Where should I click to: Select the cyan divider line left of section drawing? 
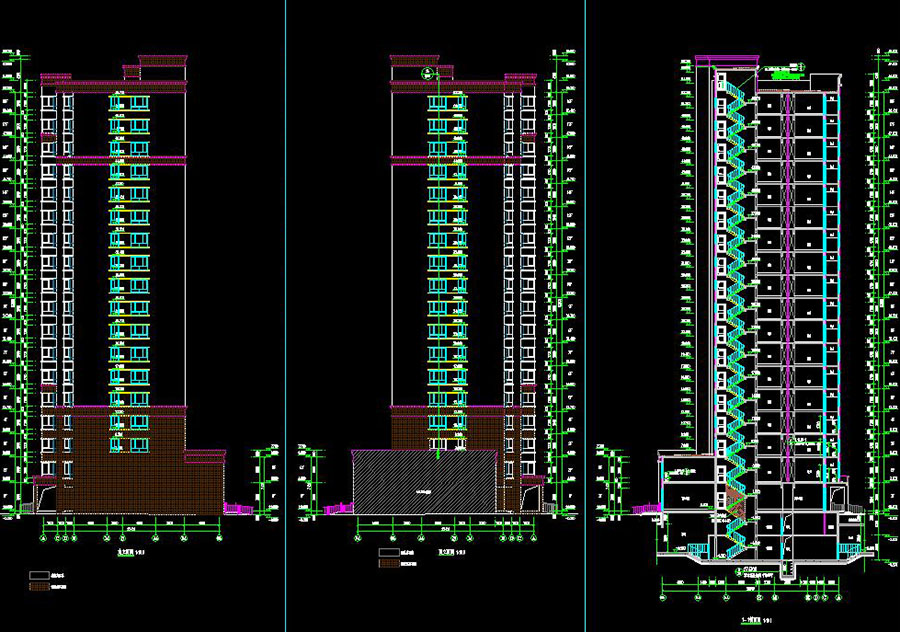click(x=585, y=300)
